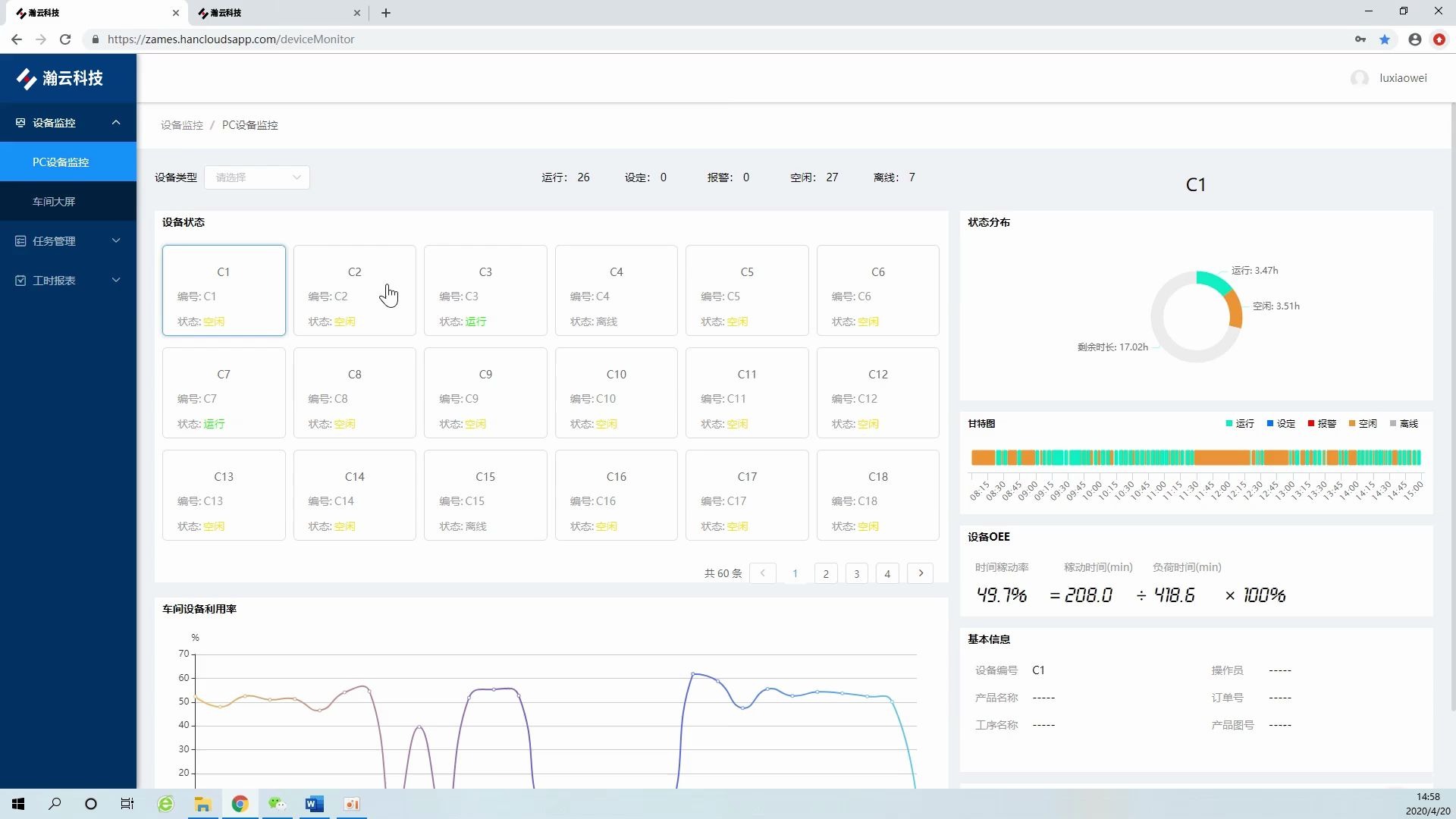The height and width of the screenshot is (819, 1456).
Task: Click the Gantt timeline bar
Action: coord(1196,457)
